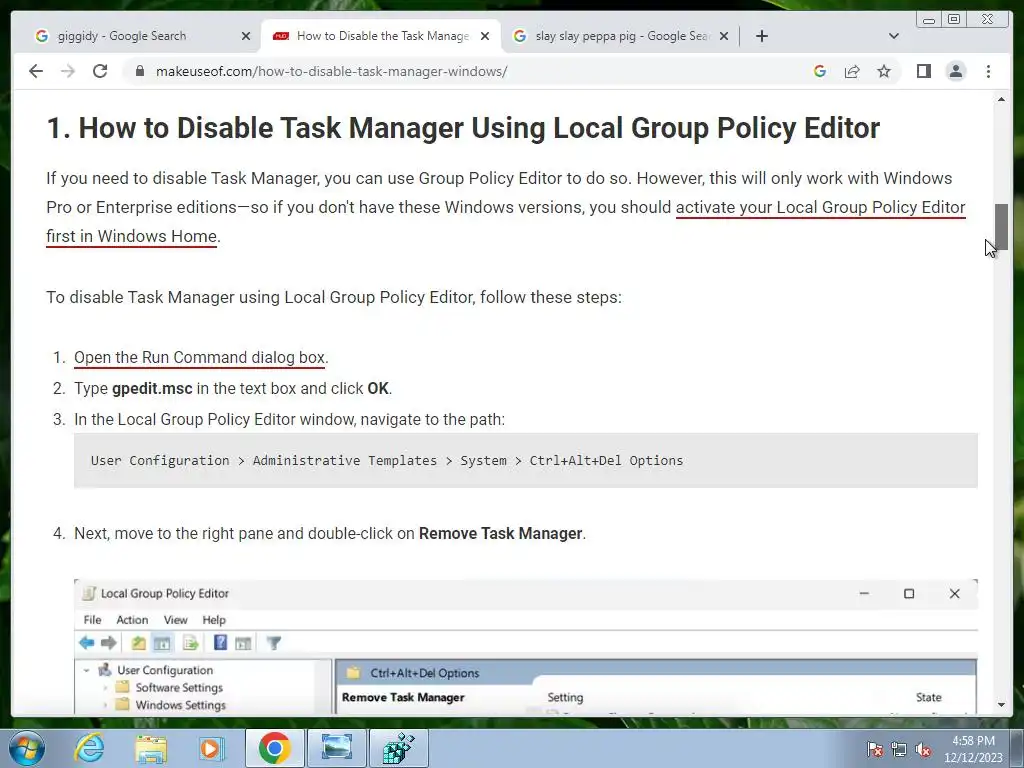Close the slay slay peppa pig tab
This screenshot has height=768, width=1024.
coord(724,36)
